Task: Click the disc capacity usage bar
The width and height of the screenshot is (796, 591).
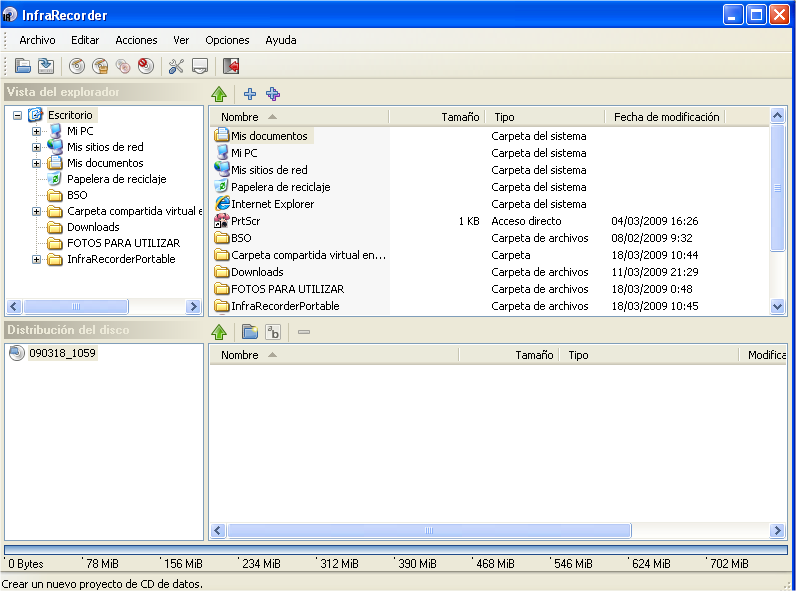Action: coord(396,549)
